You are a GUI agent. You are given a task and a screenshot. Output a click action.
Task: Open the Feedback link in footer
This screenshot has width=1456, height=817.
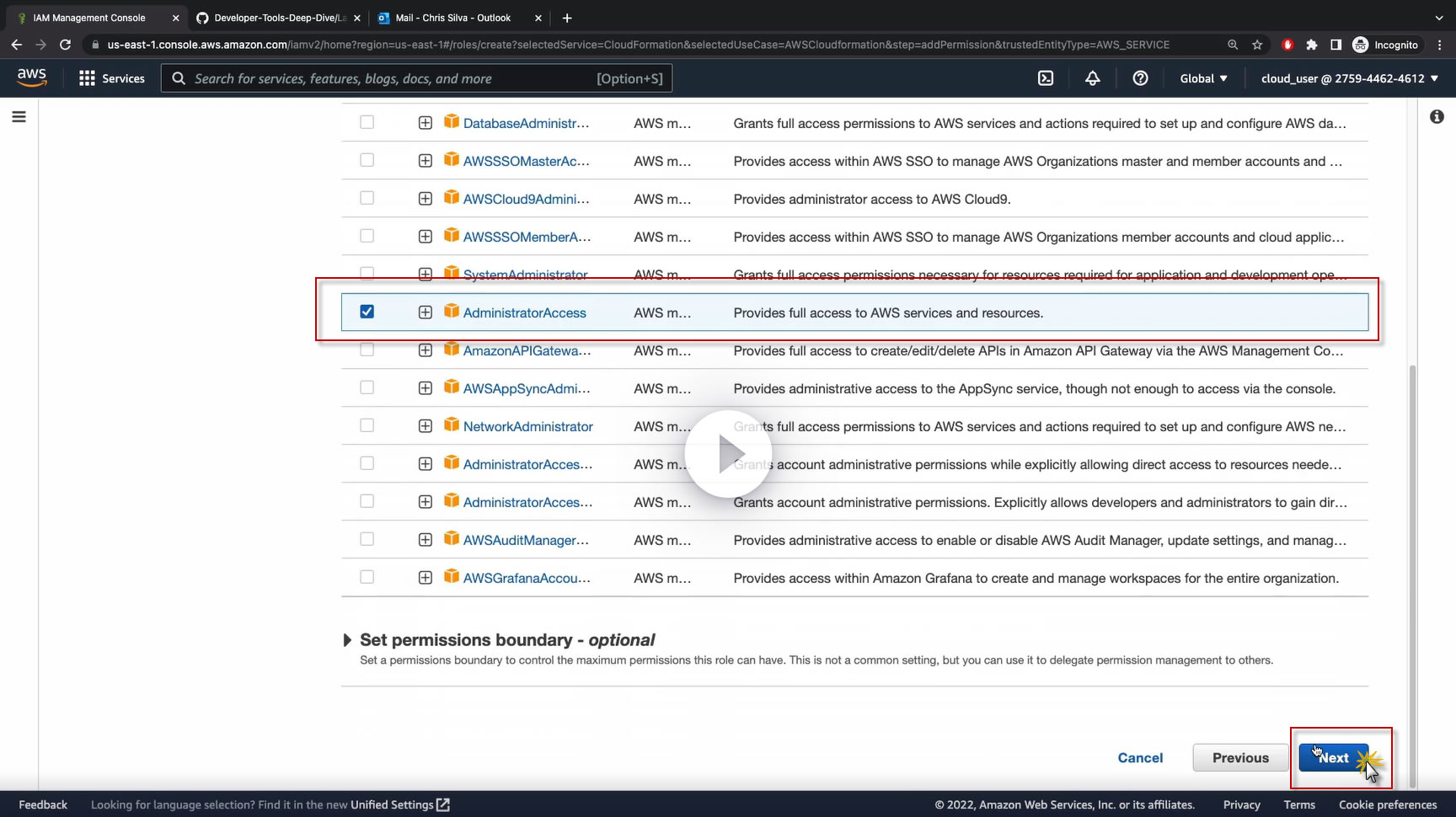pyautogui.click(x=43, y=804)
